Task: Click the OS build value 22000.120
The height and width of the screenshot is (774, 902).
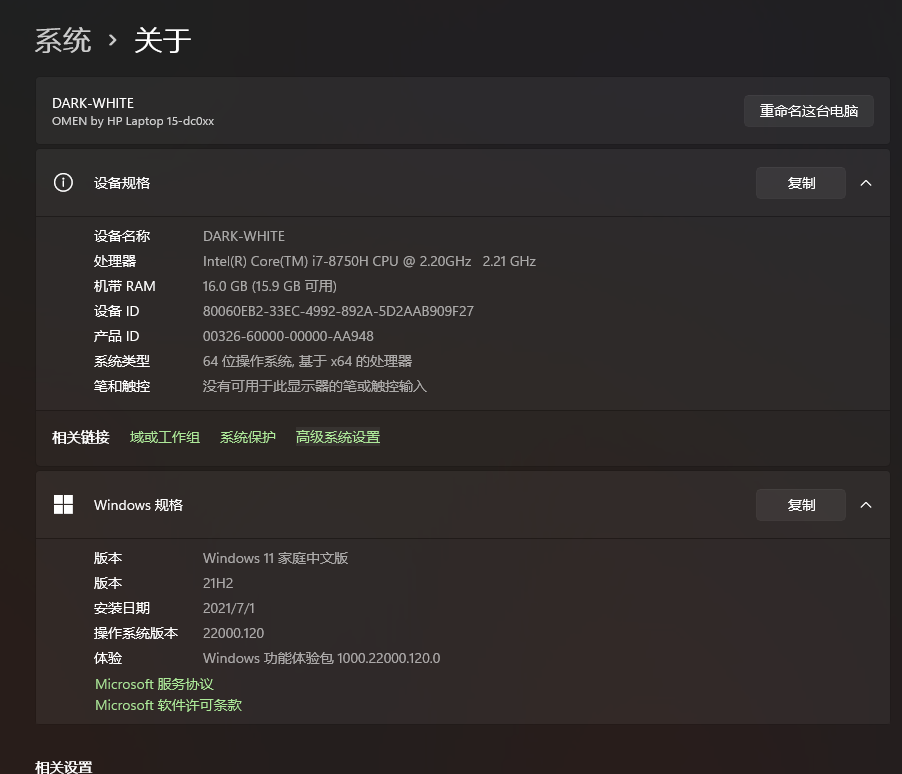Action: click(234, 633)
